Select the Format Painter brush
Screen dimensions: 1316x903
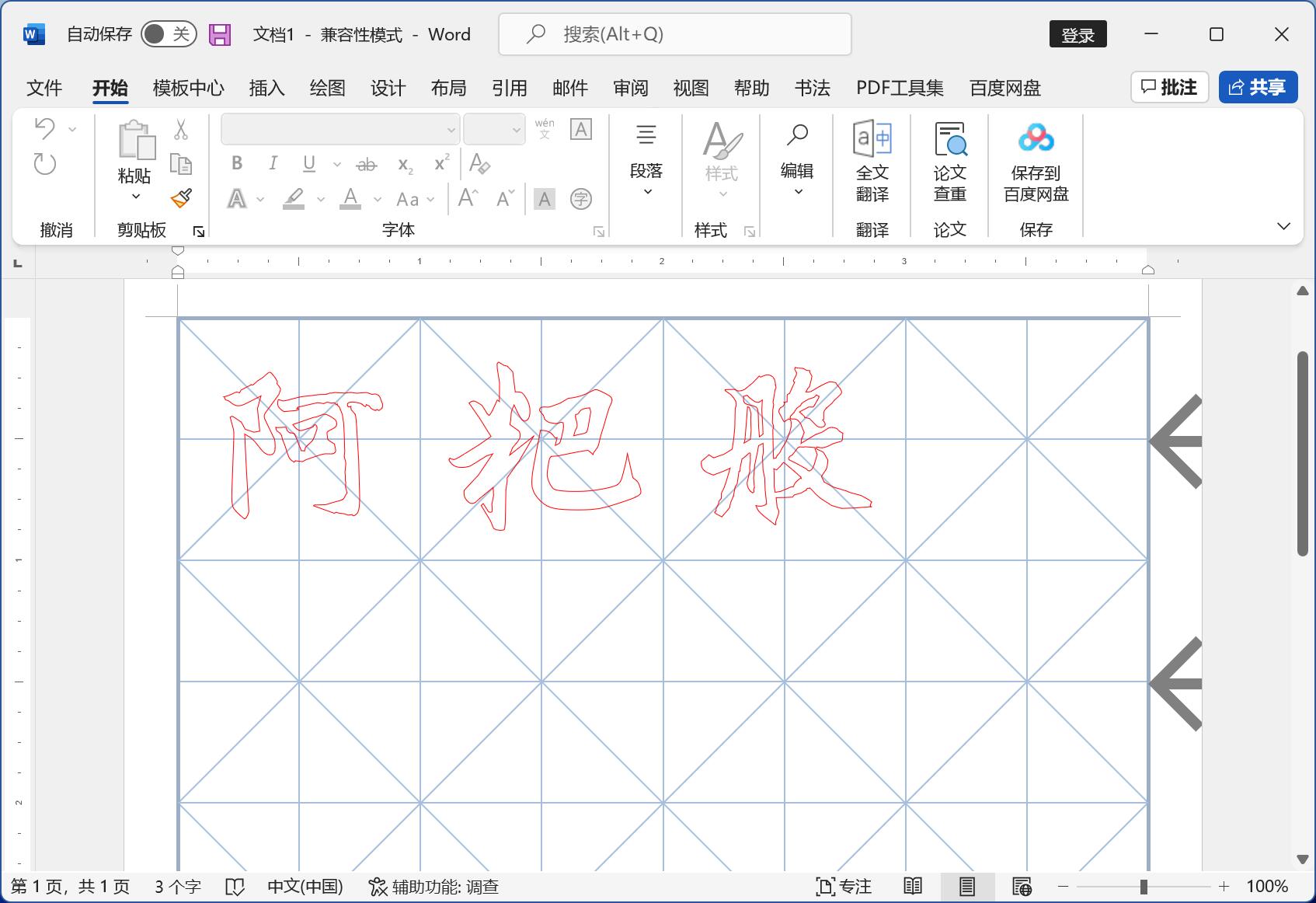click(181, 198)
